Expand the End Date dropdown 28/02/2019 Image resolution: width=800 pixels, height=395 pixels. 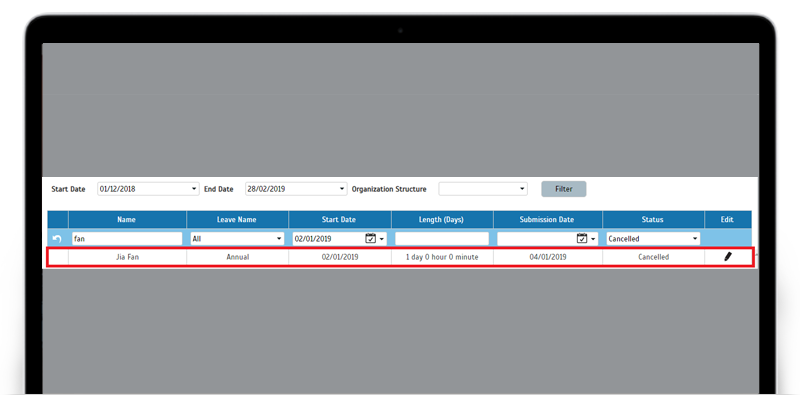point(296,189)
